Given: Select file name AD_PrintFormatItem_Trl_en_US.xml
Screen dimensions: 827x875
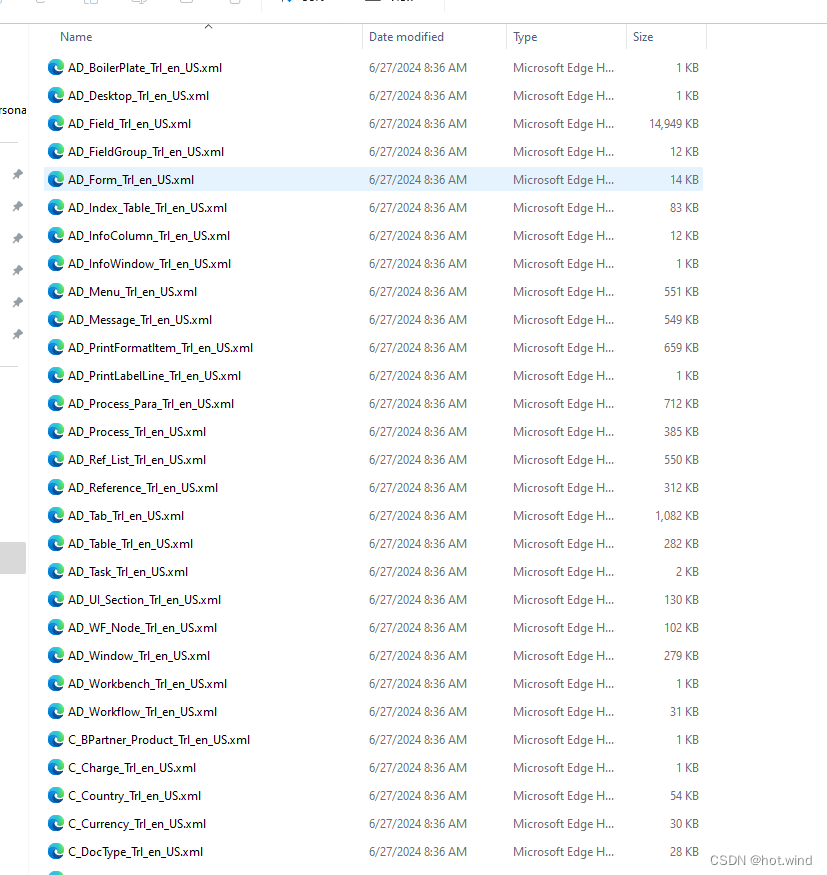Looking at the screenshot, I should tap(161, 348).
